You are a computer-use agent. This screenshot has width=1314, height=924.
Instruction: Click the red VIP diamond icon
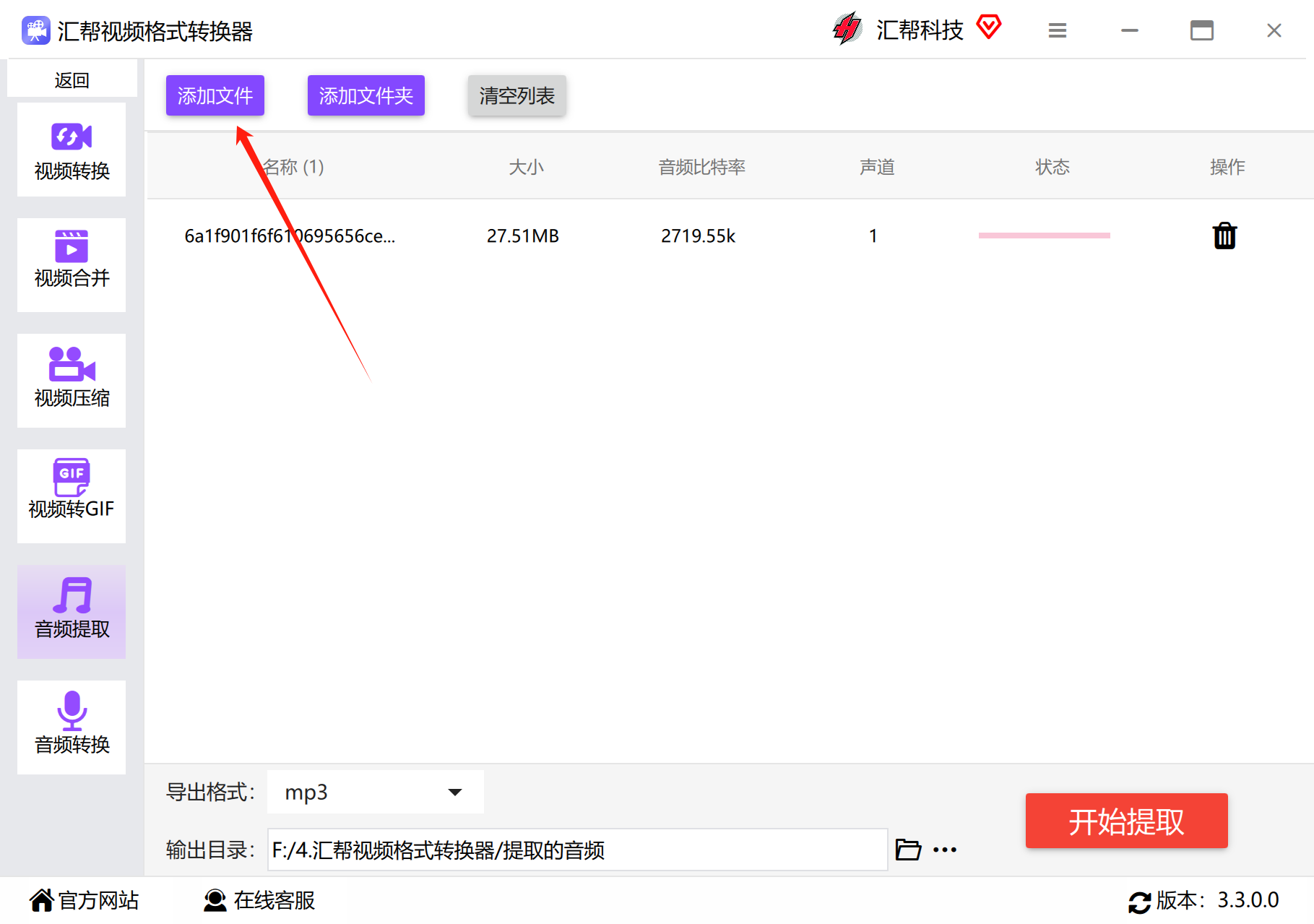[989, 27]
